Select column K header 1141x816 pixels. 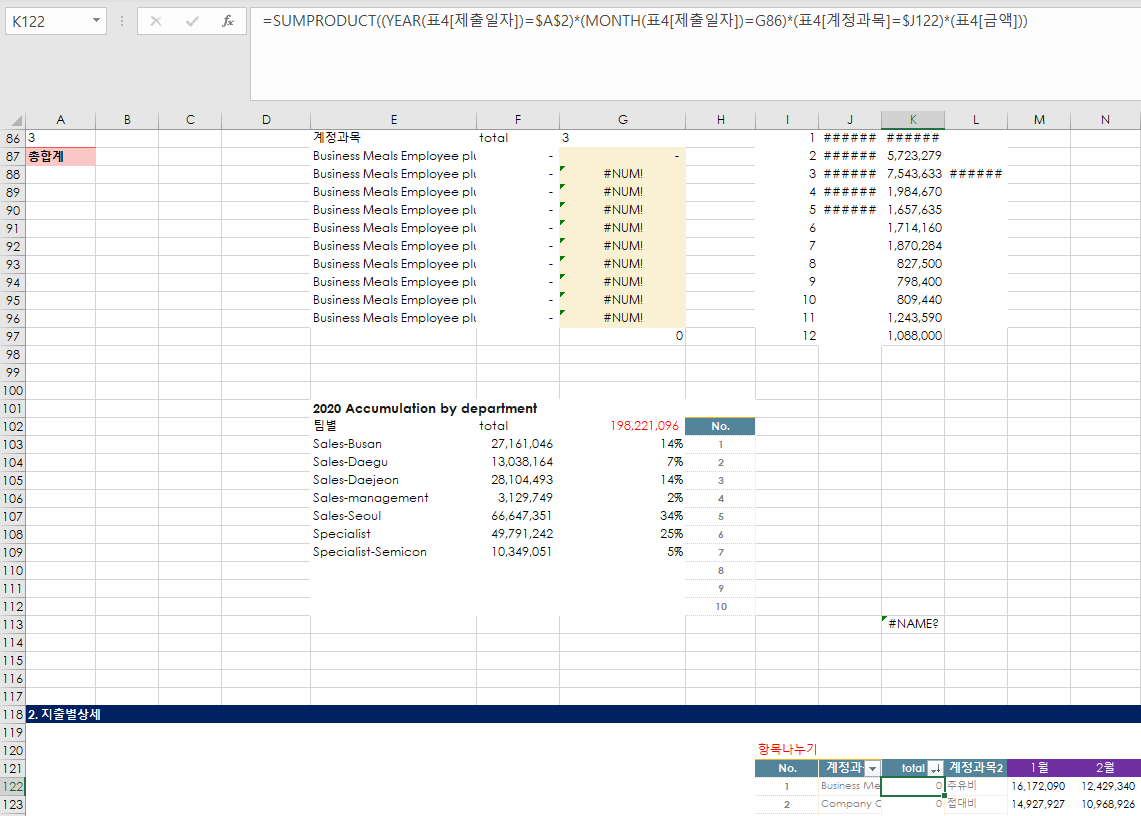913,120
